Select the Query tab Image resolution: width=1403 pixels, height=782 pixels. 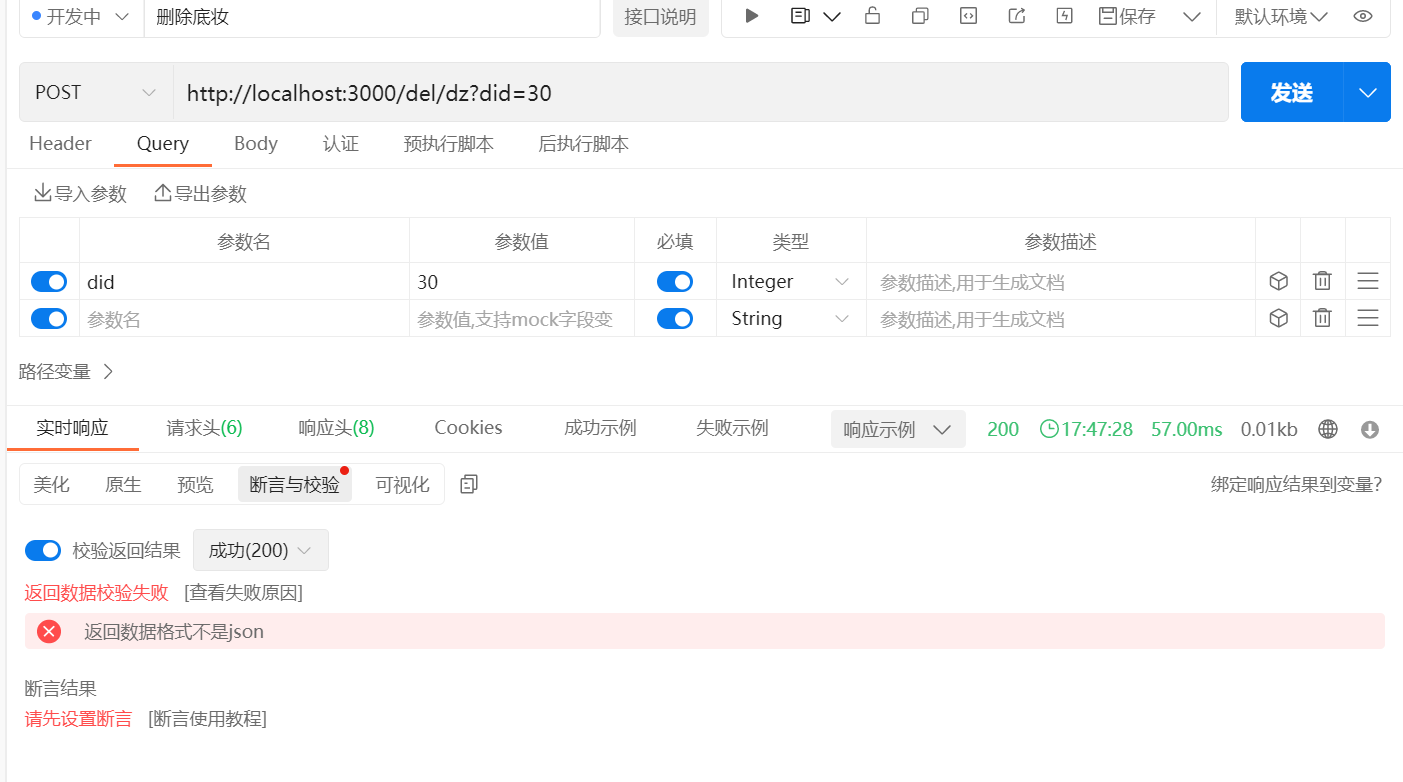[162, 143]
